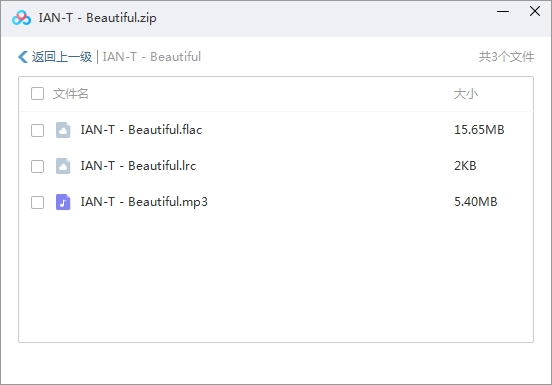This screenshot has height=385, width=552.
Task: Click the 2KB size value
Action: tap(465, 166)
